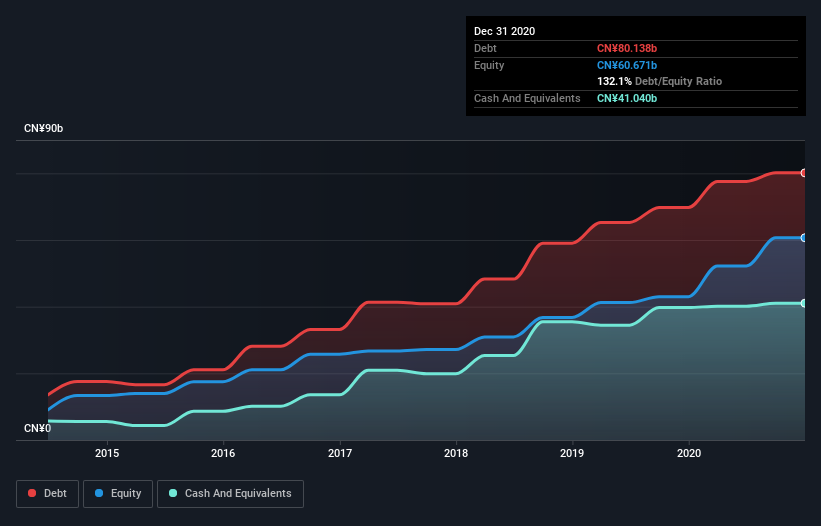Screen dimensions: 821x526
Task: Click the CN¥90b y-axis label
Action: (x=43, y=128)
